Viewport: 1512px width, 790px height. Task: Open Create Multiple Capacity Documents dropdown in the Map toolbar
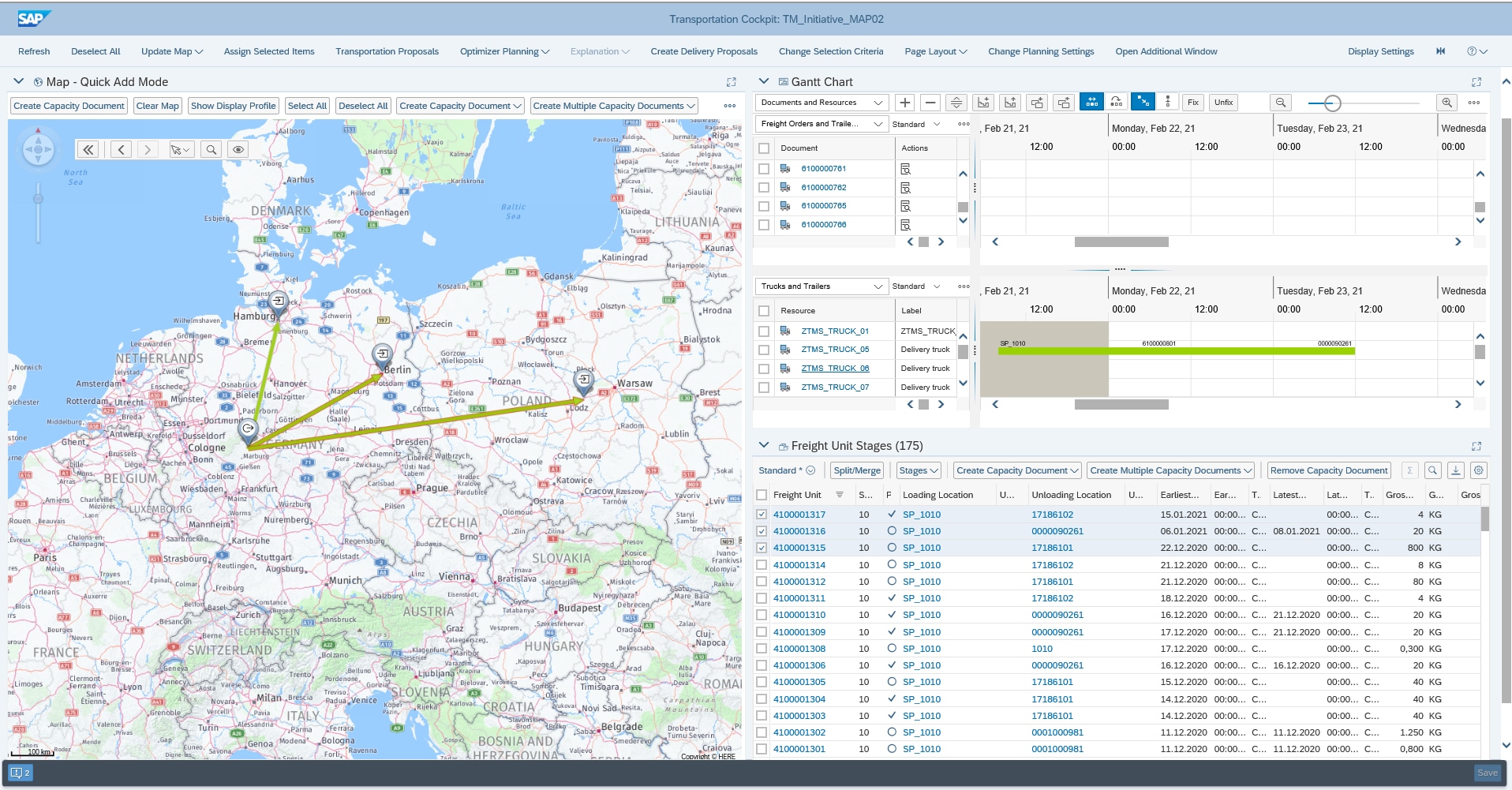[614, 106]
